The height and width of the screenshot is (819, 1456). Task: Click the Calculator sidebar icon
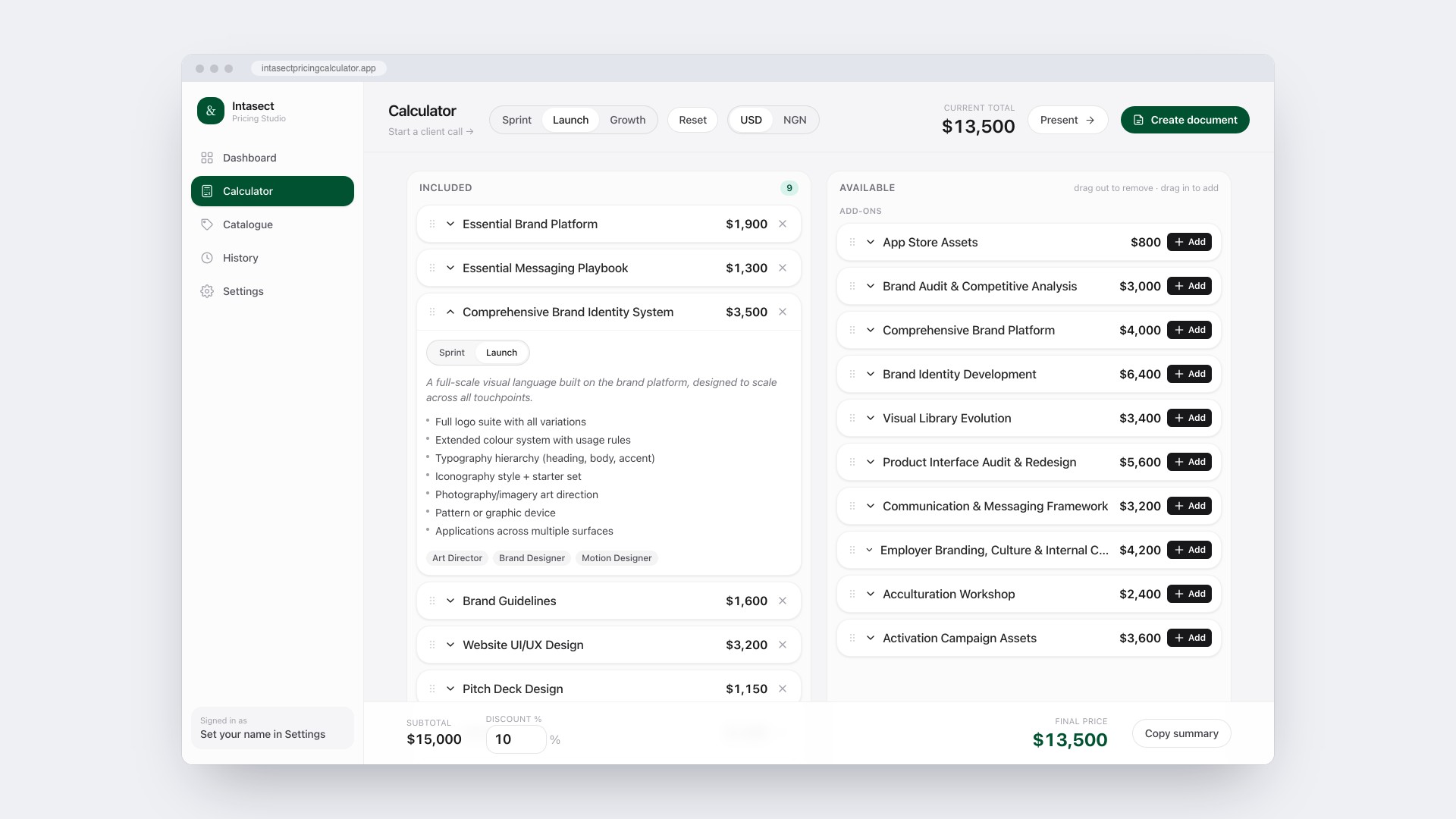pyautogui.click(x=207, y=191)
